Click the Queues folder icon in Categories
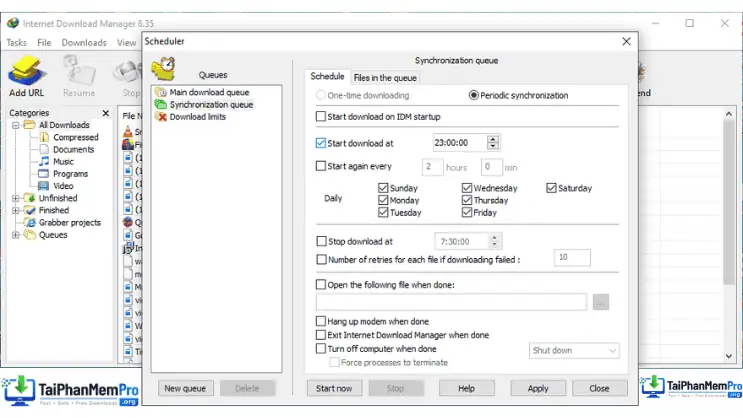The image size is (743, 418). 30,235
